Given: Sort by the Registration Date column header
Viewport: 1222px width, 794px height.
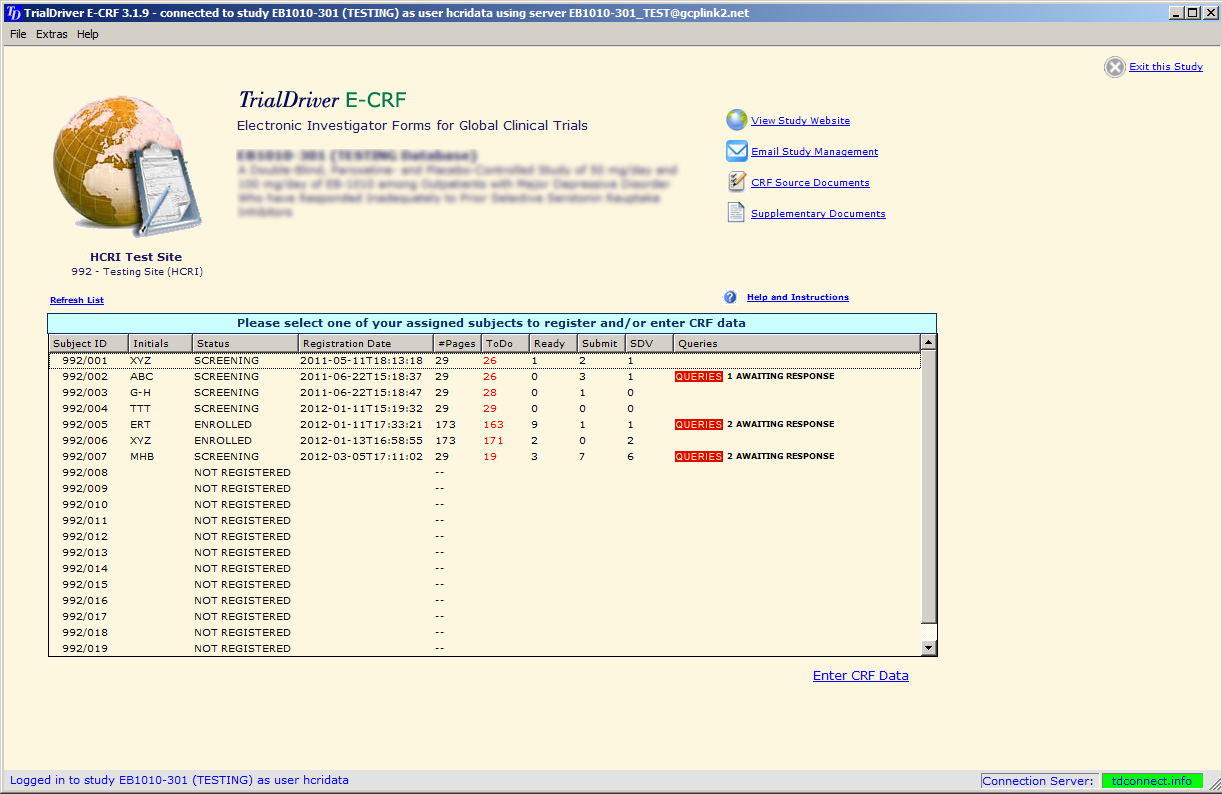Looking at the screenshot, I should coord(365,343).
